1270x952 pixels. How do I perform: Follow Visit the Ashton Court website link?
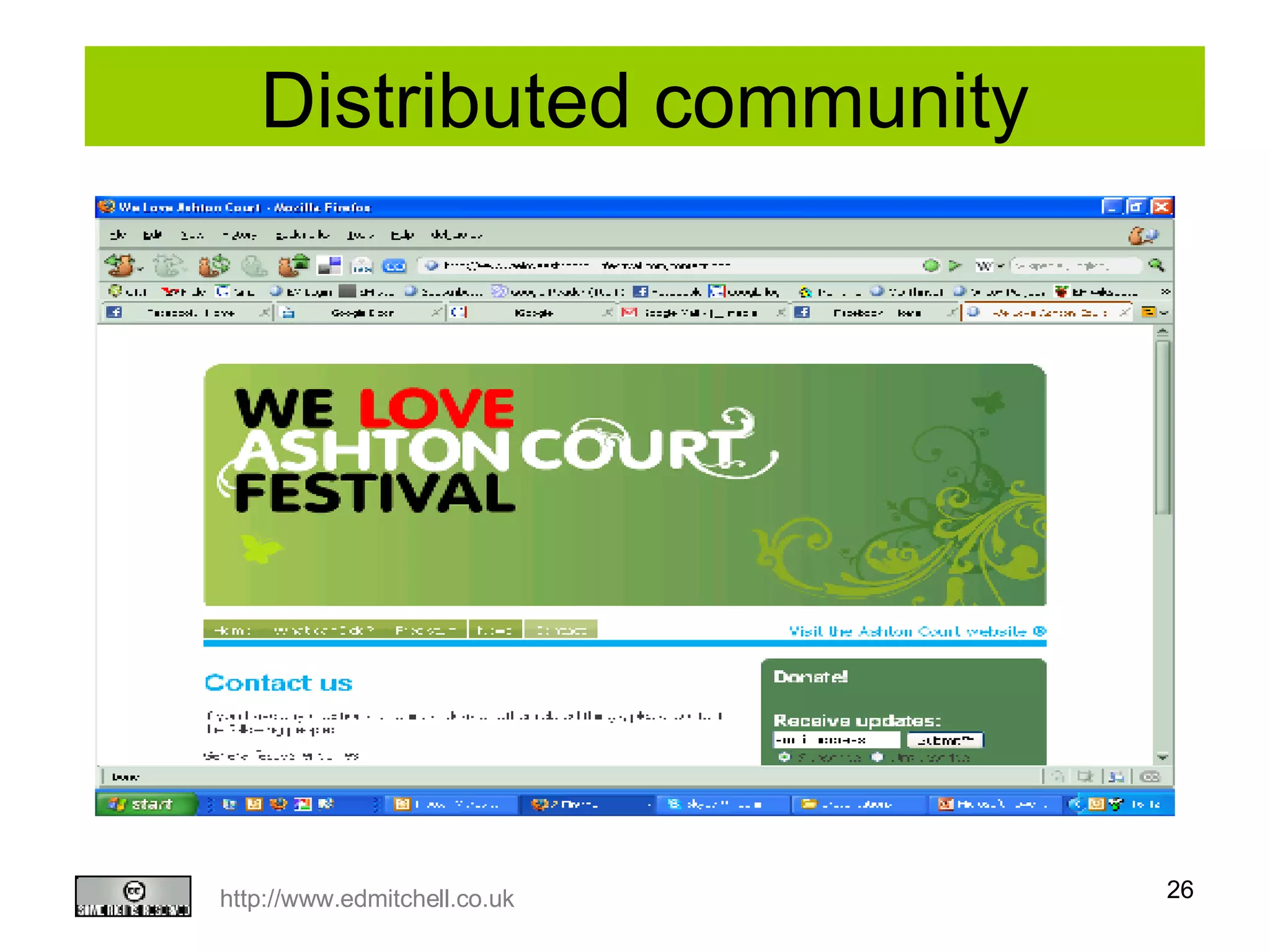click(917, 631)
